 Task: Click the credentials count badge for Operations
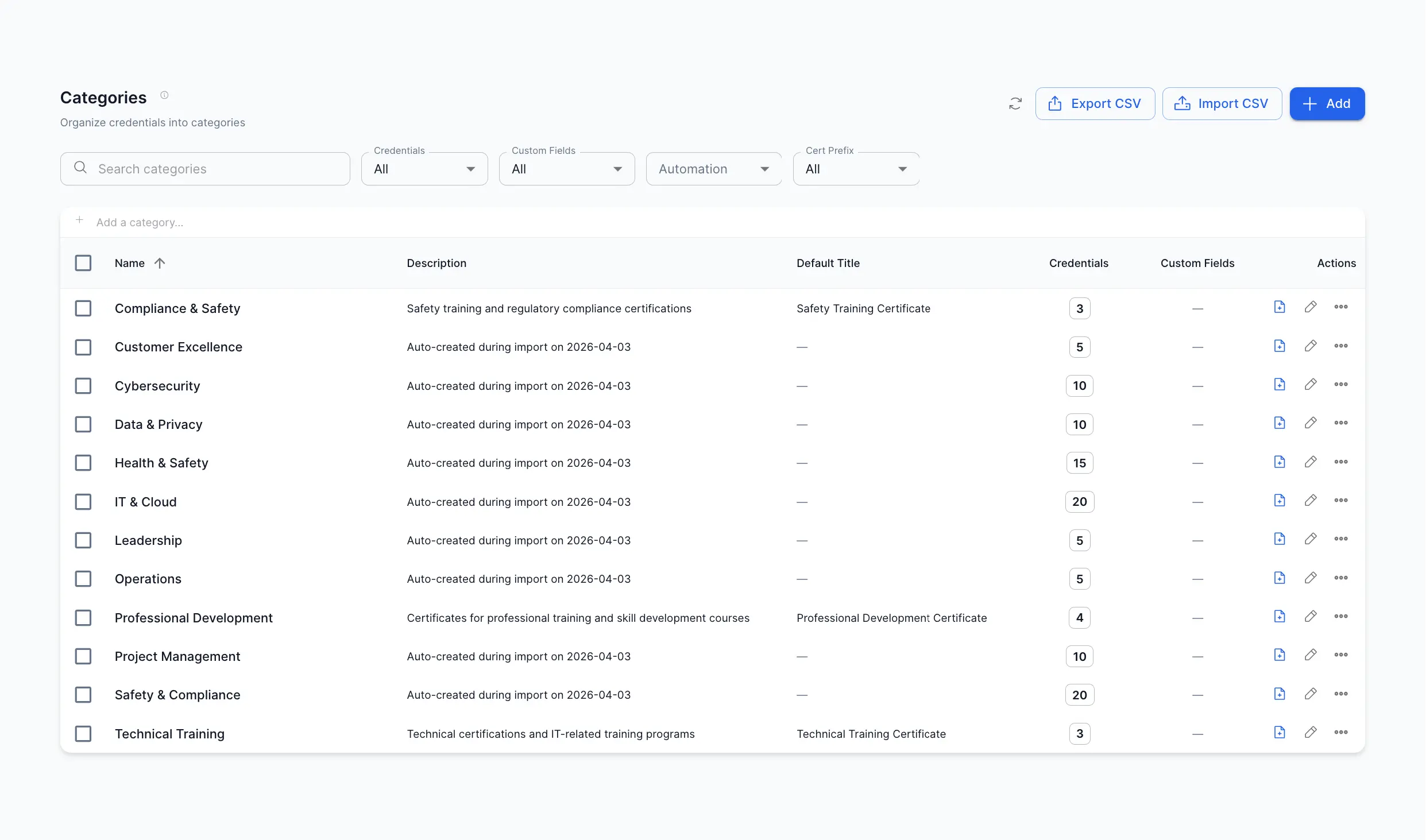click(1079, 578)
